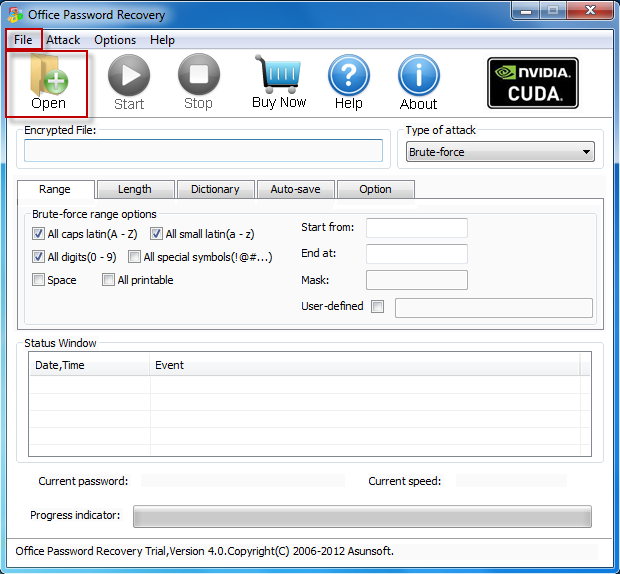Viewport: 620px width, 574px height.
Task: Click the Start play button icon
Action: click(129, 75)
